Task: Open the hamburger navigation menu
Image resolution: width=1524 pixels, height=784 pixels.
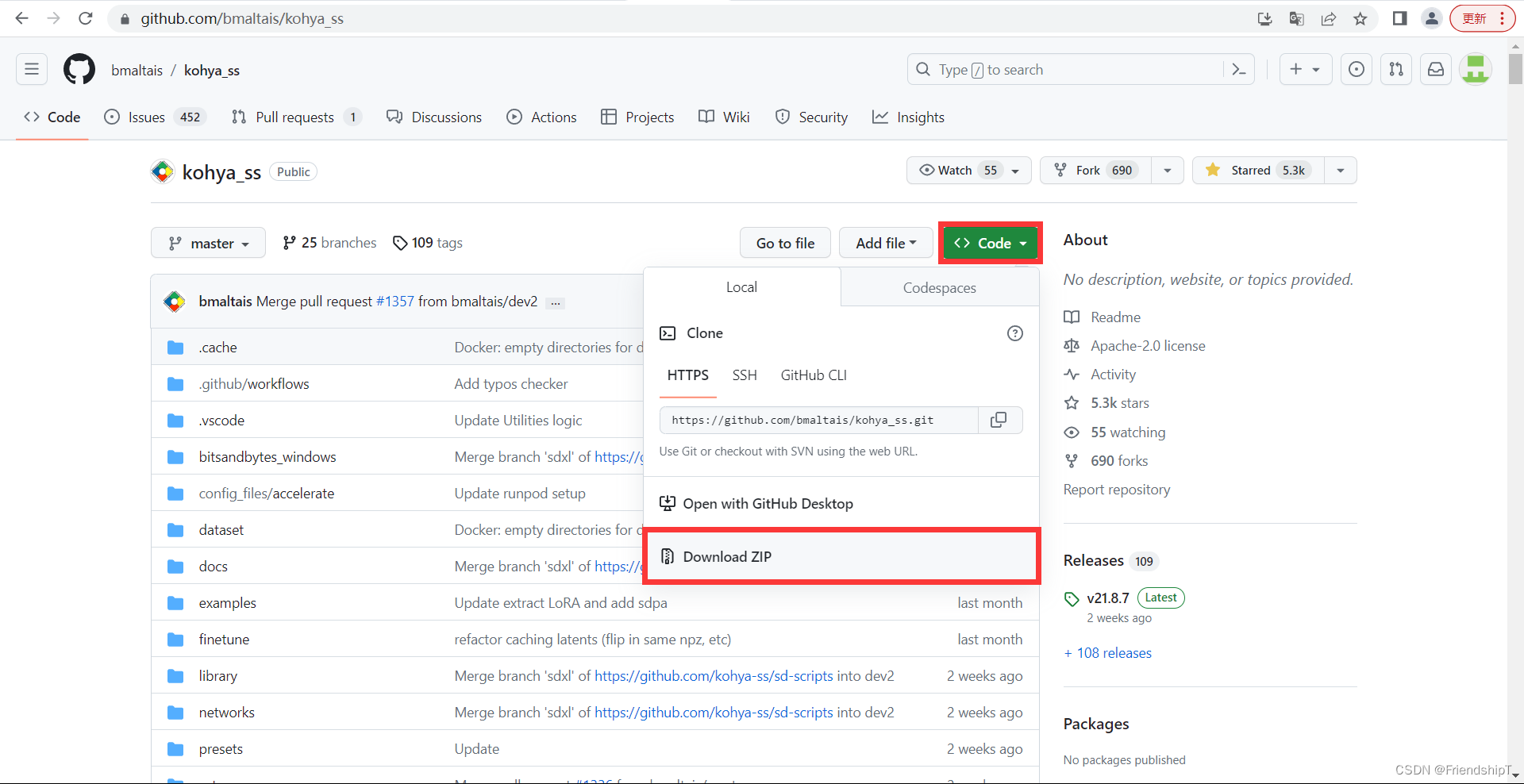Action: (32, 70)
